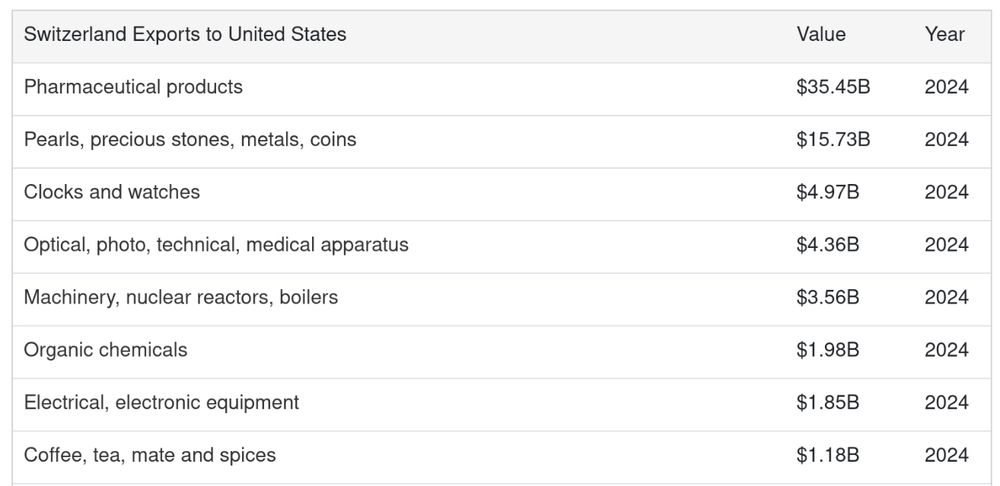Select the $4.97B value for clocks

click(828, 192)
